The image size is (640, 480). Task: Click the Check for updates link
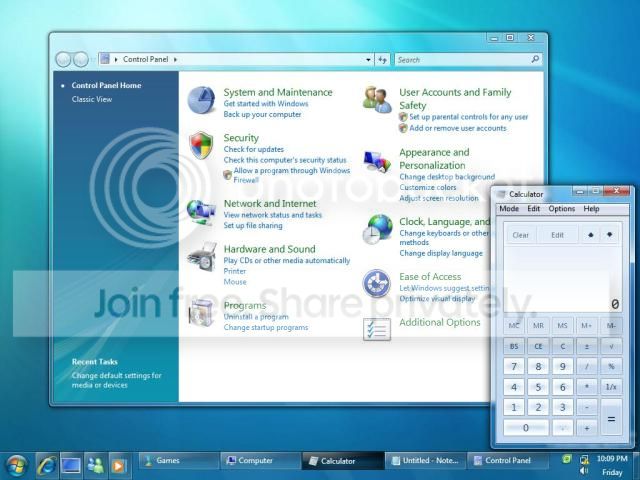[252, 150]
